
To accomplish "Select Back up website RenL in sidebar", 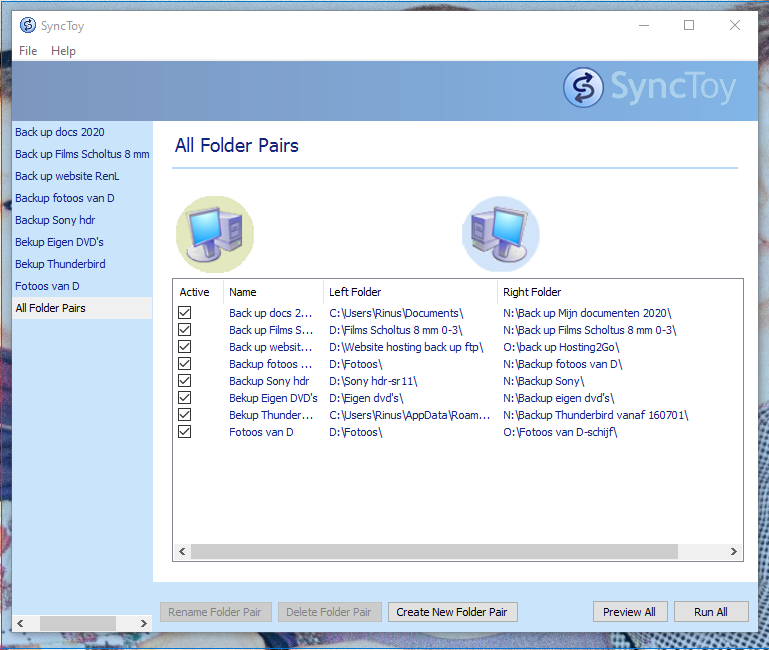I will tap(67, 176).
